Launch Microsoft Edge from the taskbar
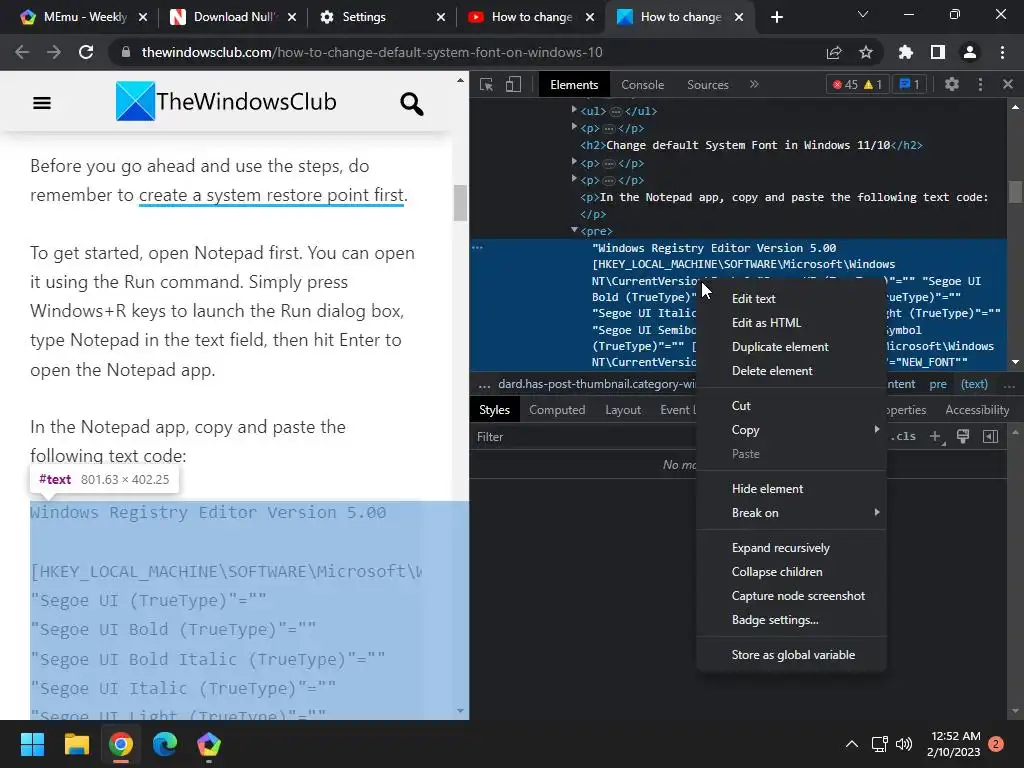The height and width of the screenshot is (768, 1024). [165, 744]
